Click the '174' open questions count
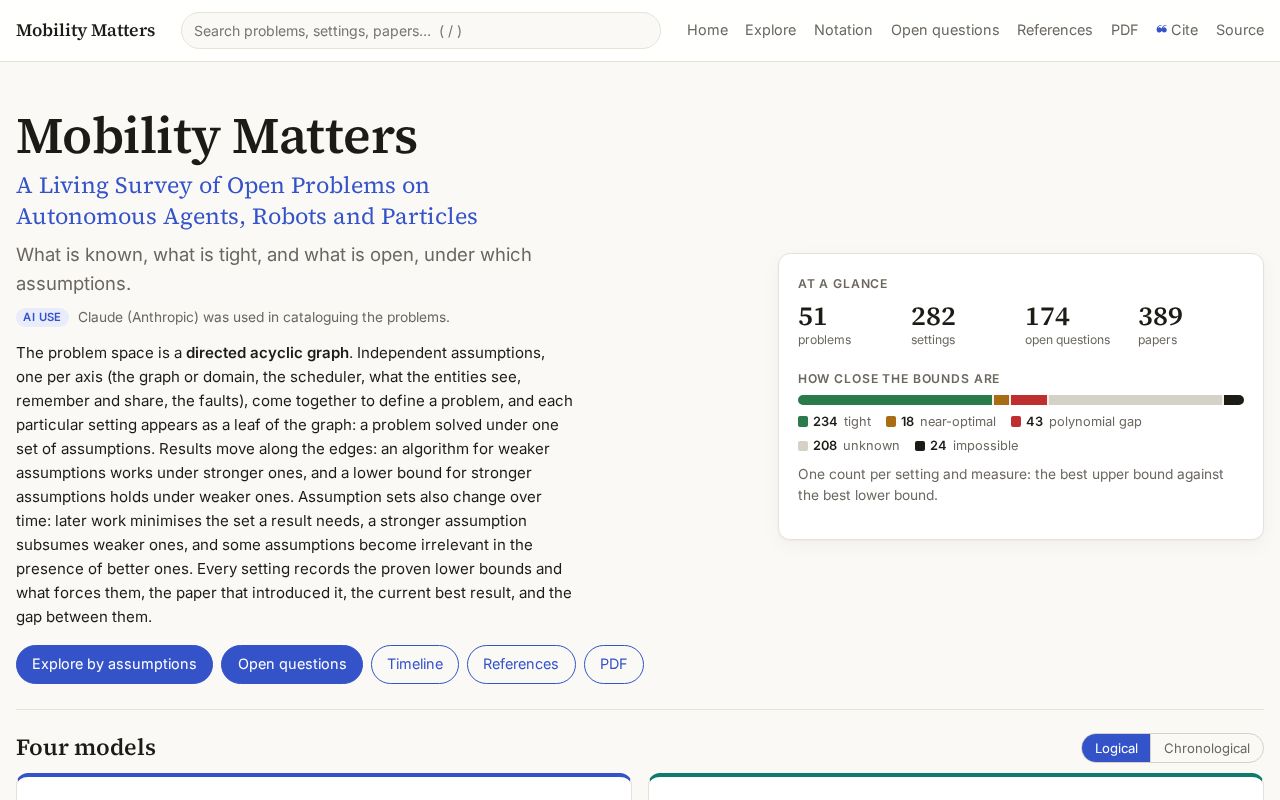 [x=1047, y=316]
